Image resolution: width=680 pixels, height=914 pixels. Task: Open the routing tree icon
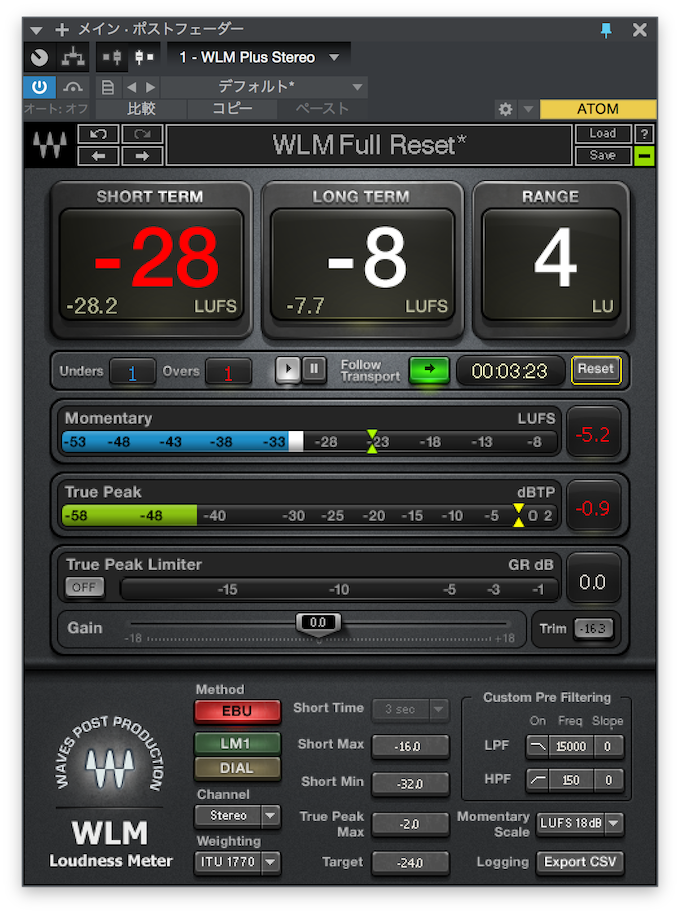73,57
